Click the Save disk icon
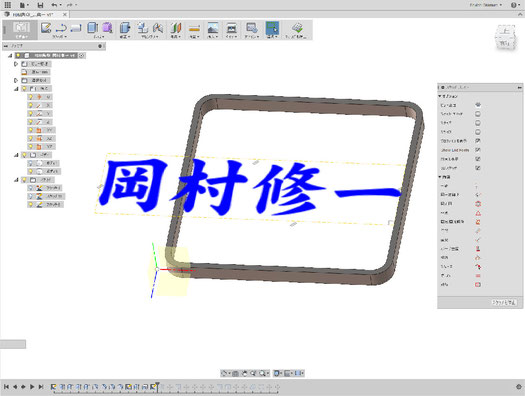The width and height of the screenshot is (525, 396). click(x=40, y=5)
